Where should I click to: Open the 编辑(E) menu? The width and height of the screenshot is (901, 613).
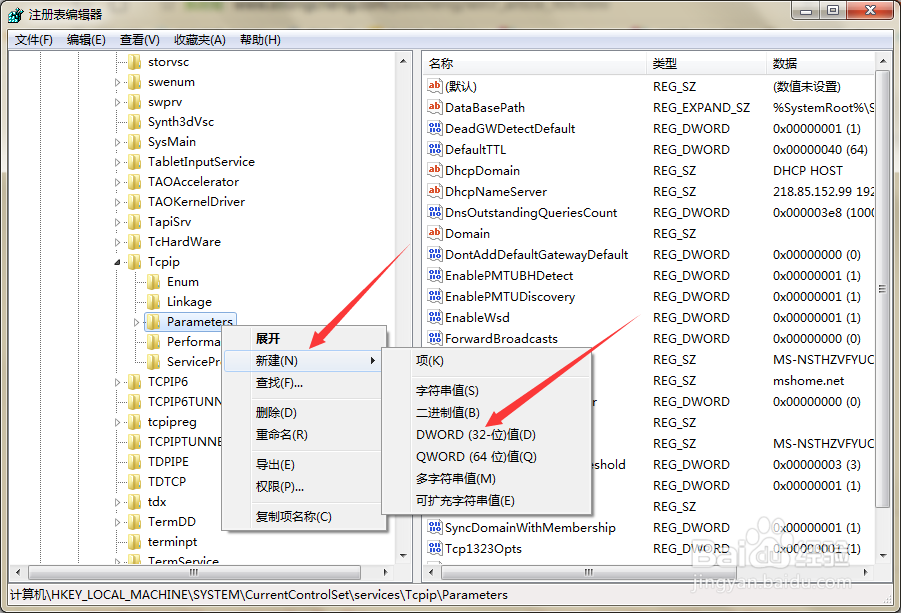86,40
